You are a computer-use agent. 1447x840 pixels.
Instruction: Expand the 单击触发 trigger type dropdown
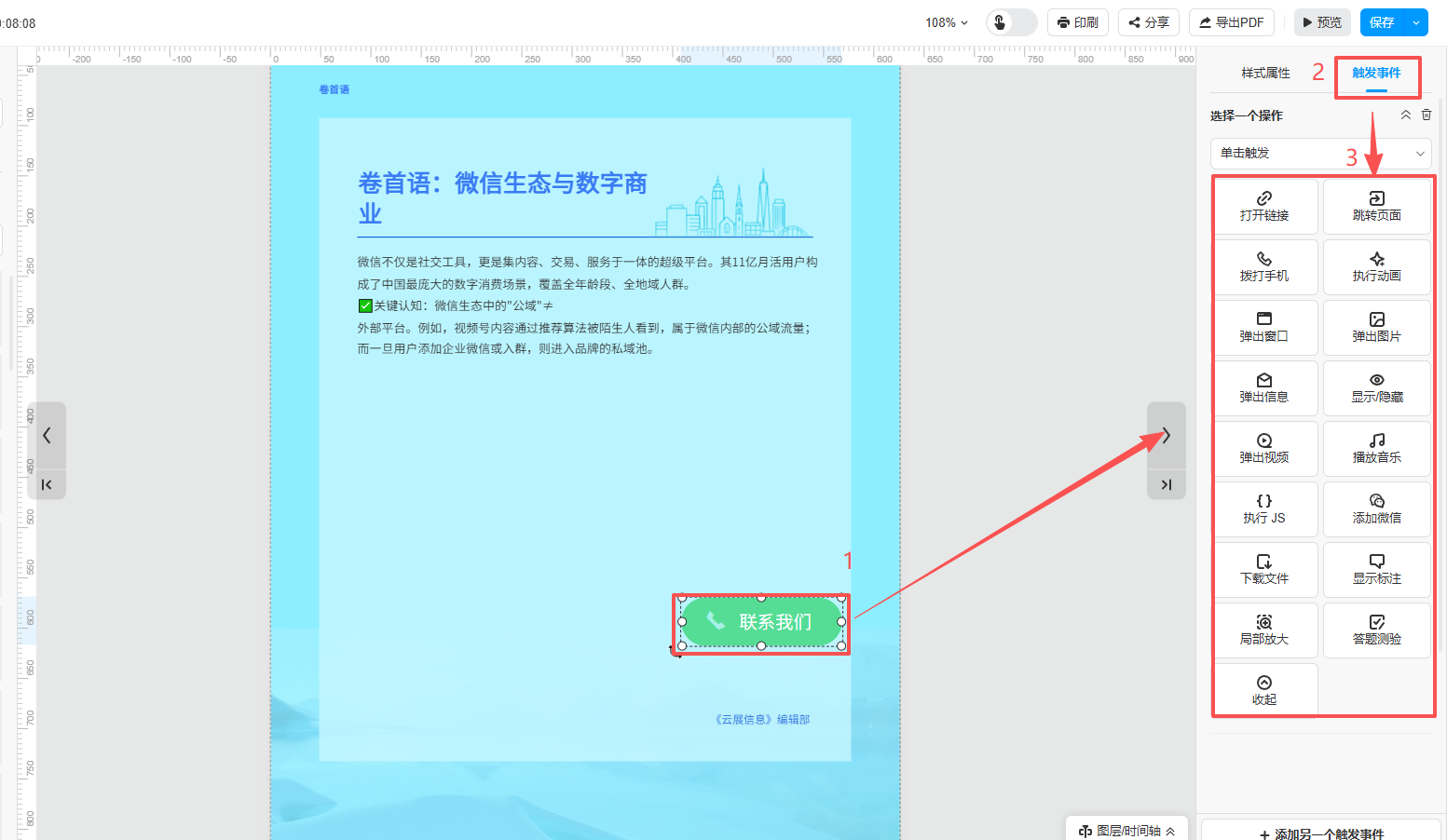coord(1320,153)
